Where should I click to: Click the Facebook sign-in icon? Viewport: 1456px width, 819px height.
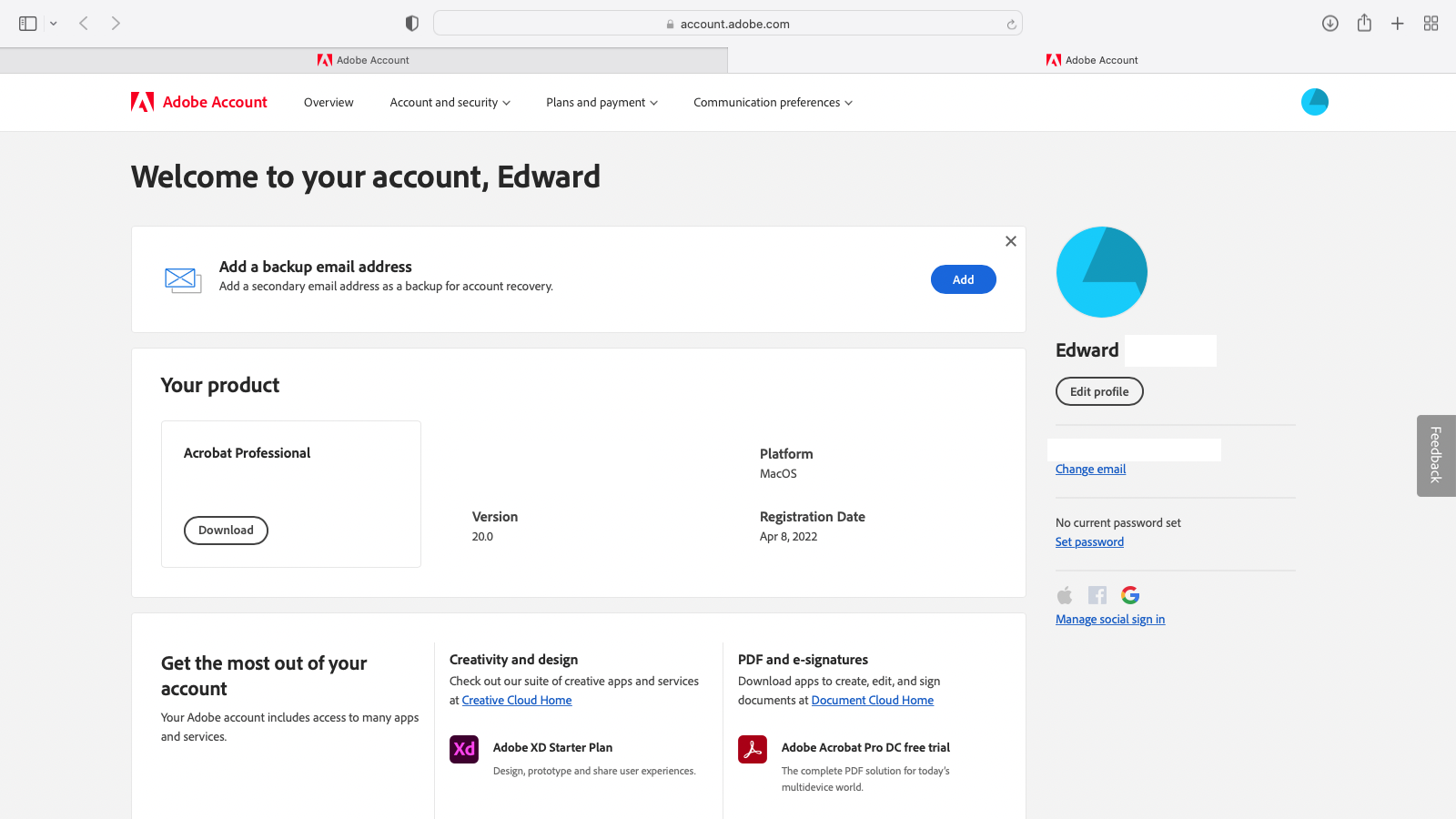(x=1097, y=595)
